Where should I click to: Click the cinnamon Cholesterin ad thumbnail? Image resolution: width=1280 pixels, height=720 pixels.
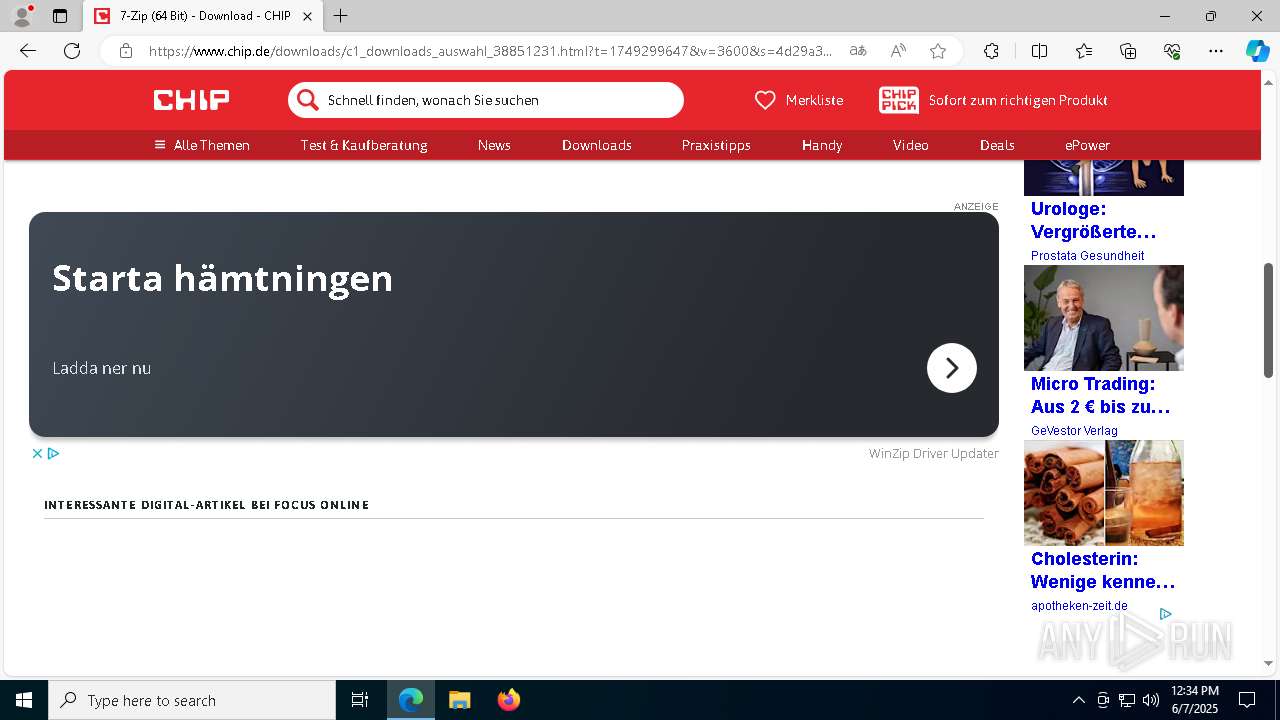pos(1104,493)
